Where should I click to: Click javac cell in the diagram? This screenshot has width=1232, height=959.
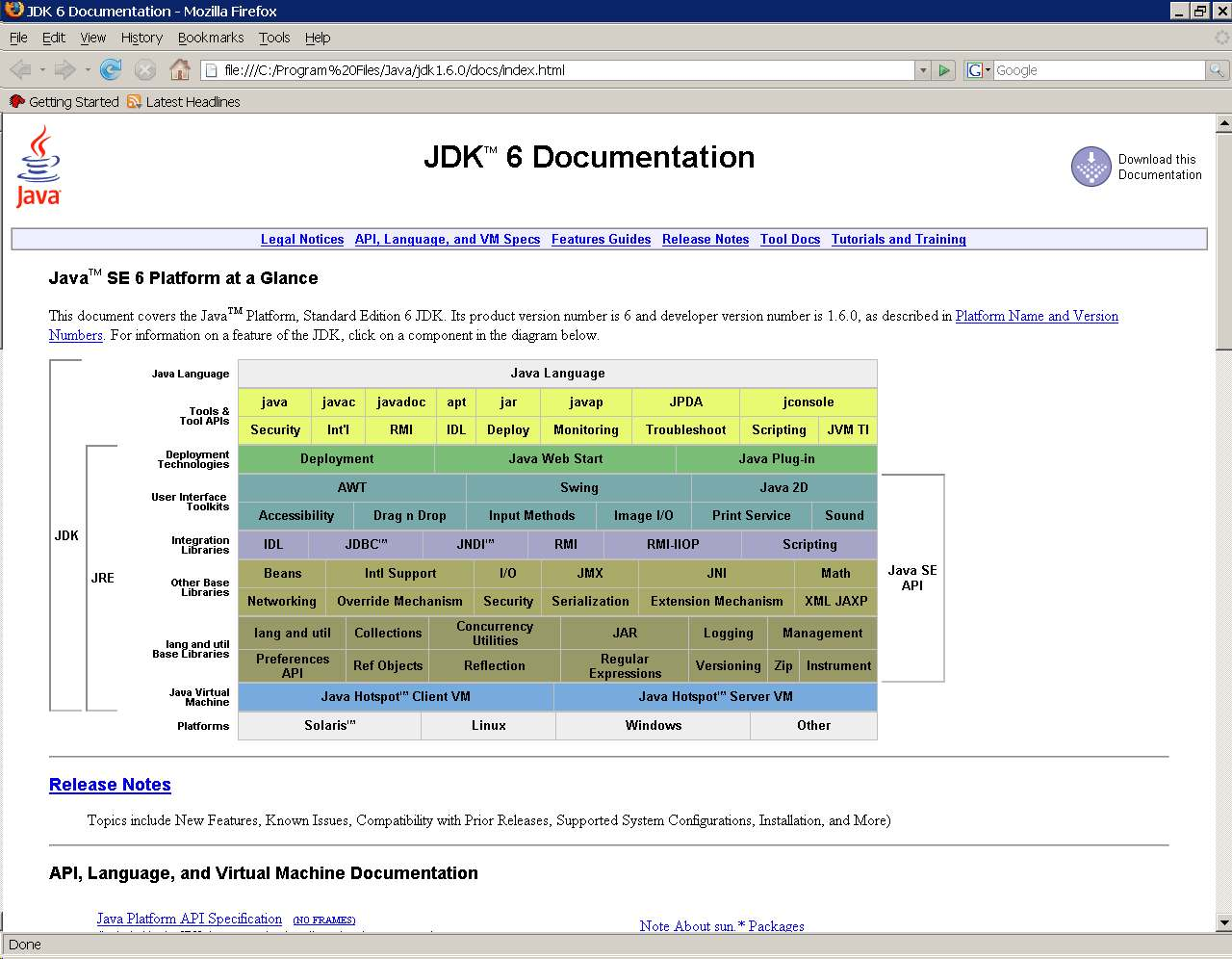[338, 402]
